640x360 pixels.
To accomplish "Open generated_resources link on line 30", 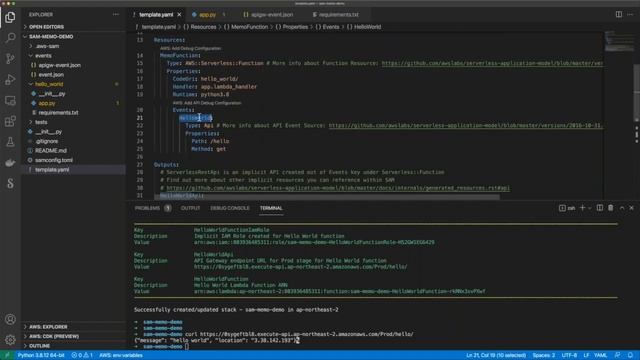I will [338, 188].
